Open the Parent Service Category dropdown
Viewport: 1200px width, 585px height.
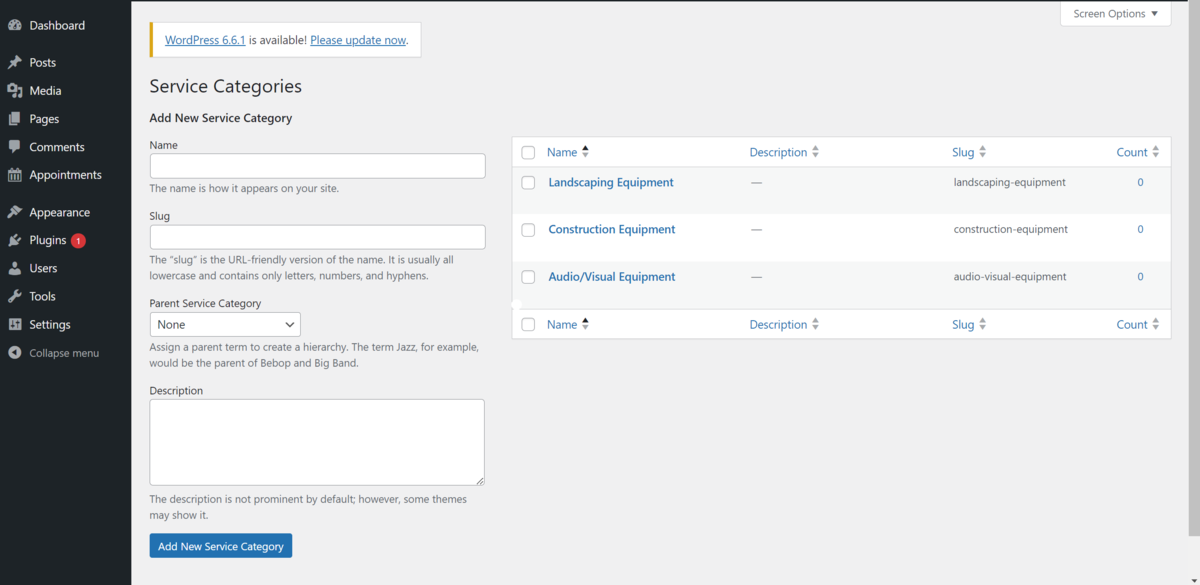tap(225, 324)
